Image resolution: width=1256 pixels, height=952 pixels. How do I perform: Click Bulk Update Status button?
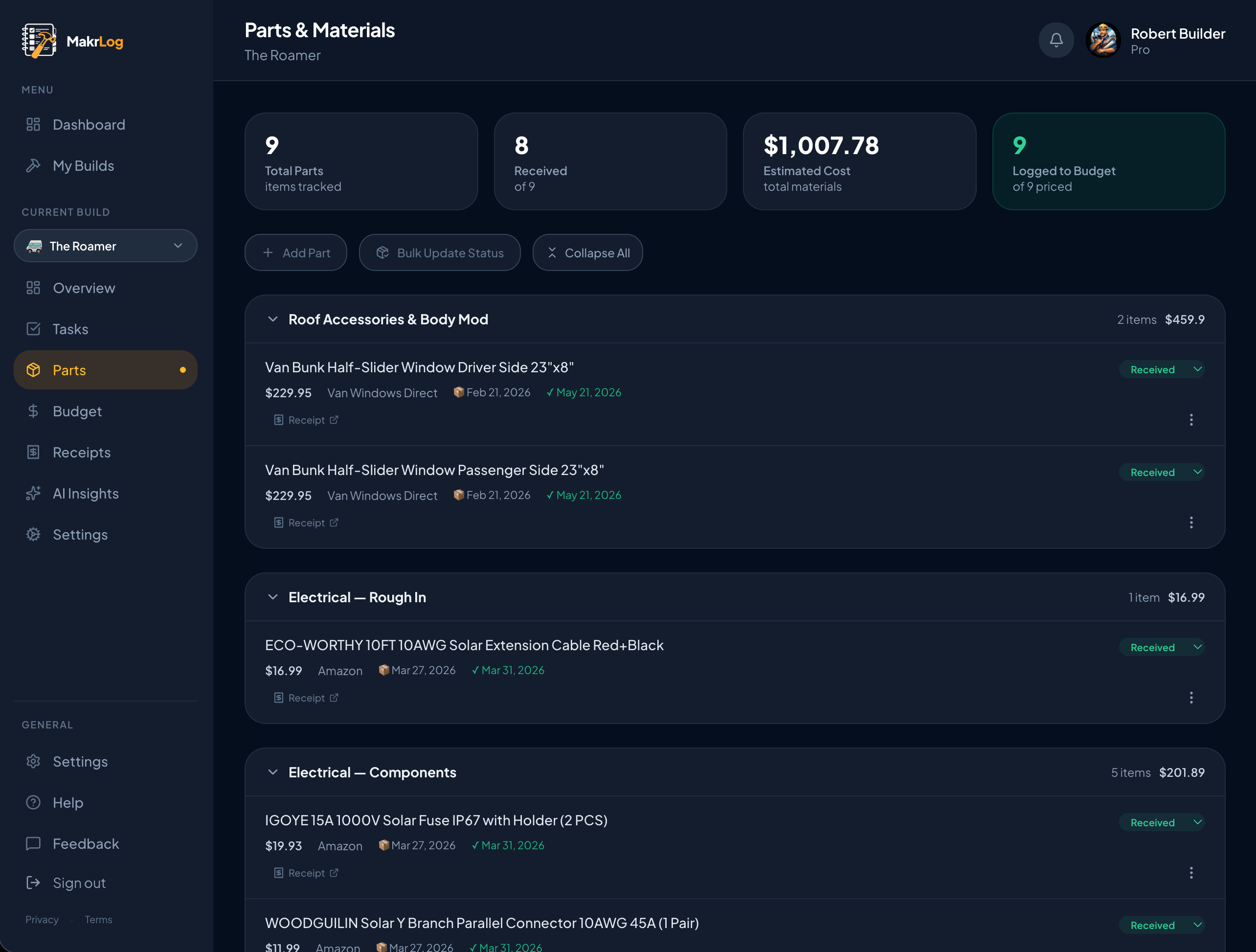[440, 253]
